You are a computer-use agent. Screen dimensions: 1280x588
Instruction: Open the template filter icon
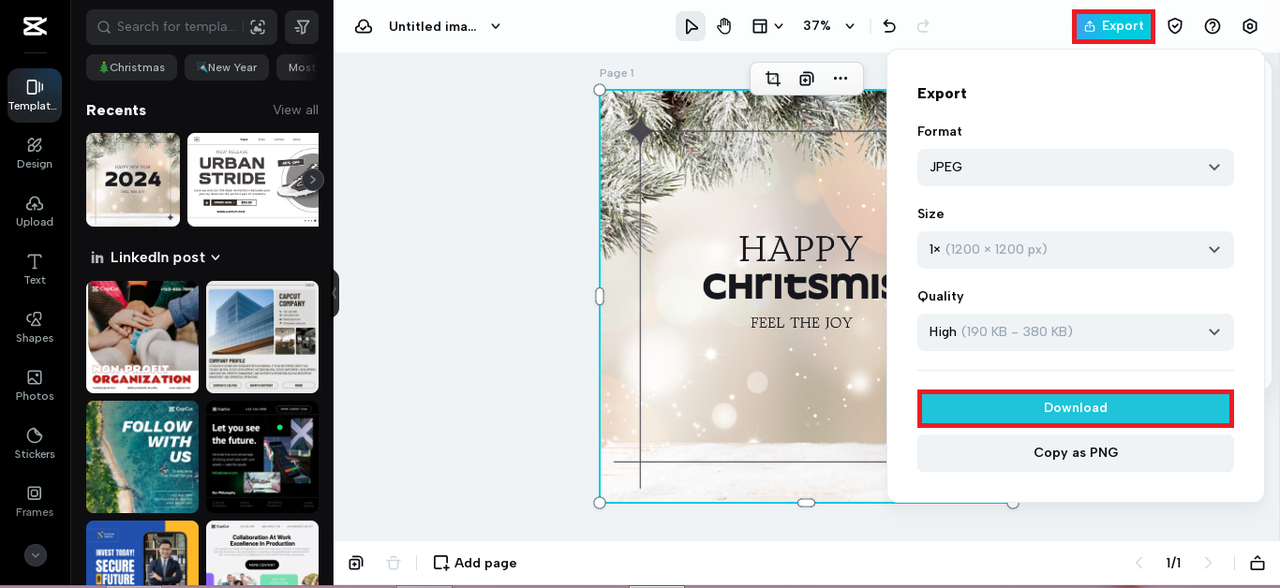coord(302,27)
